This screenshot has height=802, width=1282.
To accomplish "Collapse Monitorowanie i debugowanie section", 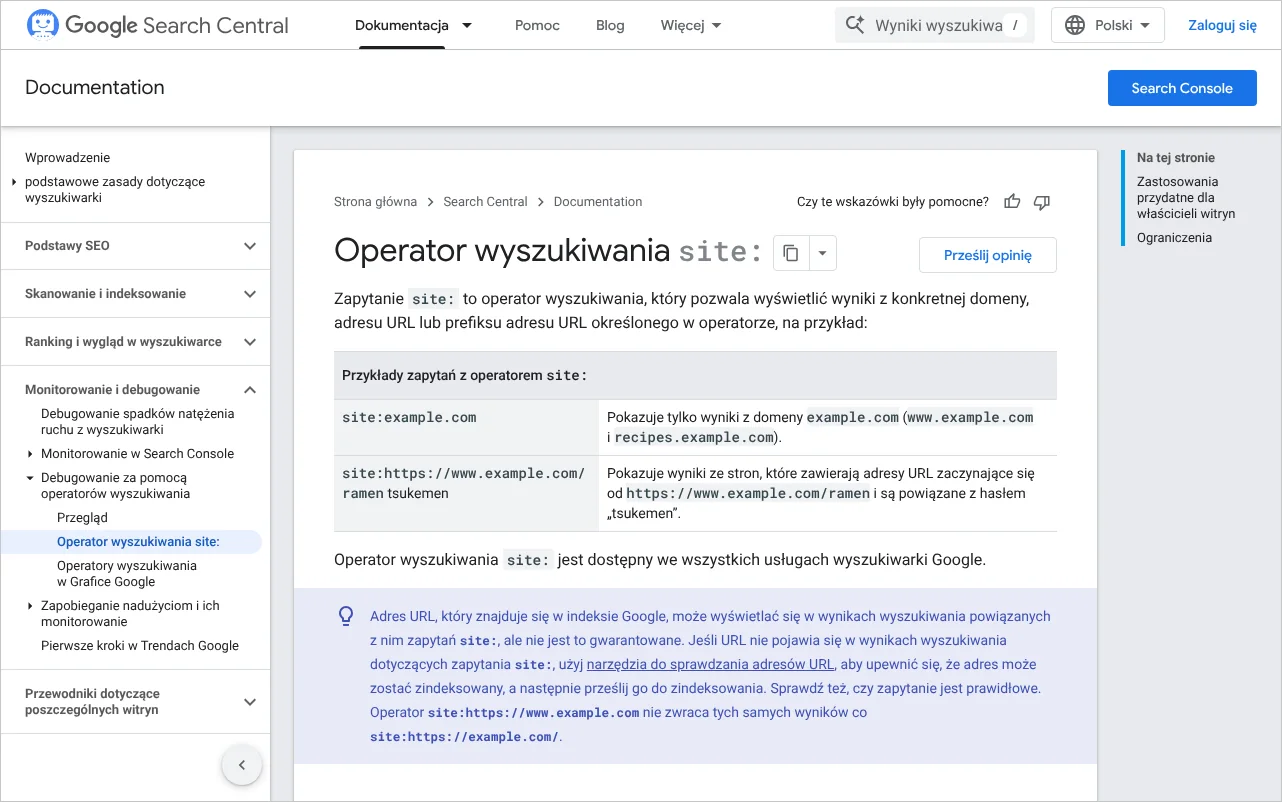I will click(250, 390).
